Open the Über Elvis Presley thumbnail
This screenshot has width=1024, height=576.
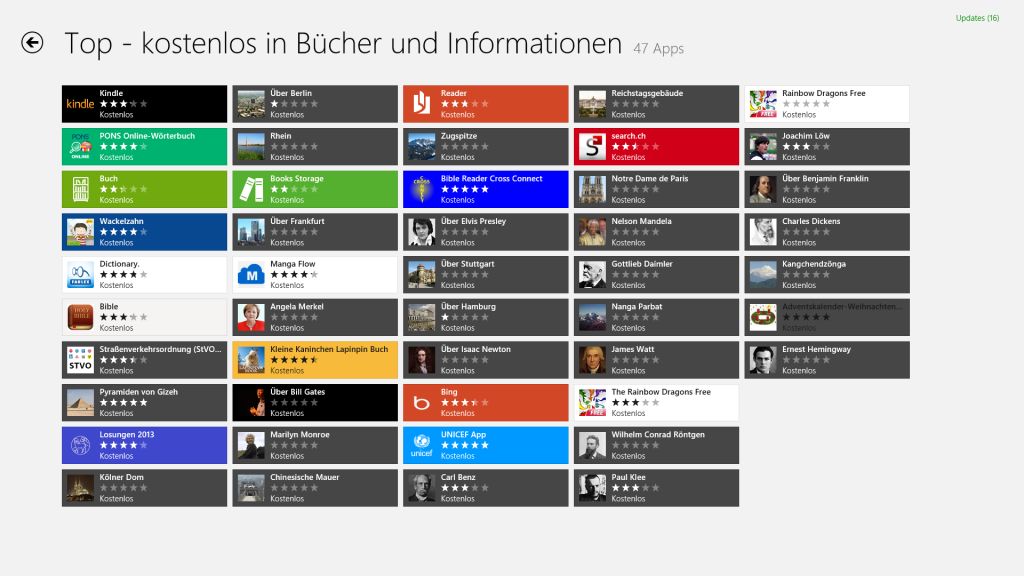click(x=422, y=232)
